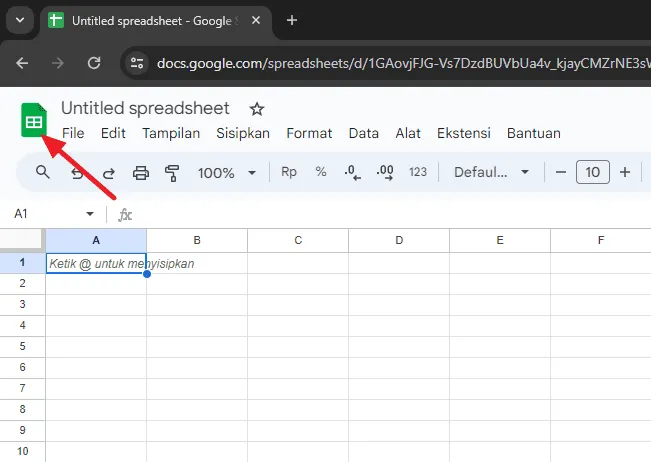This screenshot has width=651, height=462.
Task: Increase the font size with plus
Action: (x=625, y=172)
